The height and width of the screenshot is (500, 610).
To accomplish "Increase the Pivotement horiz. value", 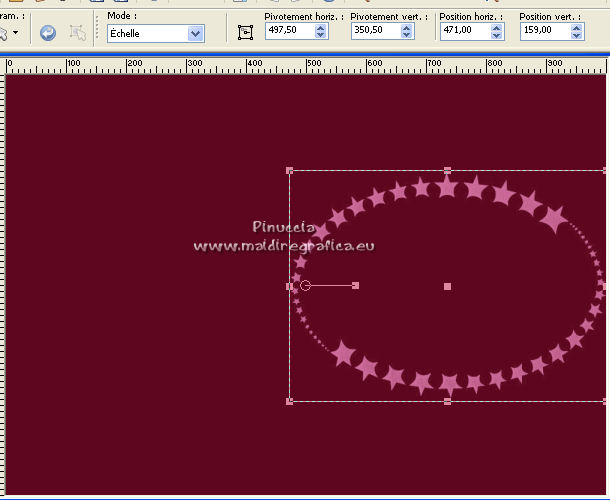I will pyautogui.click(x=321, y=28).
